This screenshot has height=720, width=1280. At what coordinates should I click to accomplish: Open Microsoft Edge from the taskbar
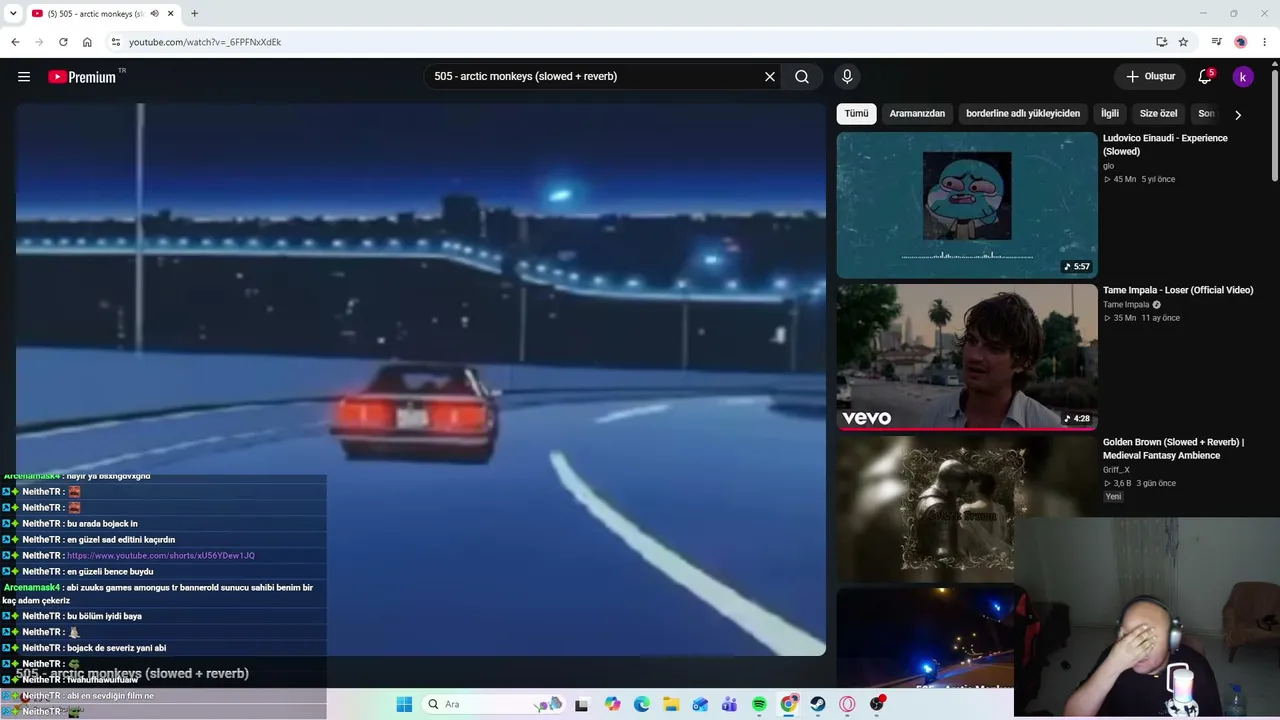coord(641,704)
